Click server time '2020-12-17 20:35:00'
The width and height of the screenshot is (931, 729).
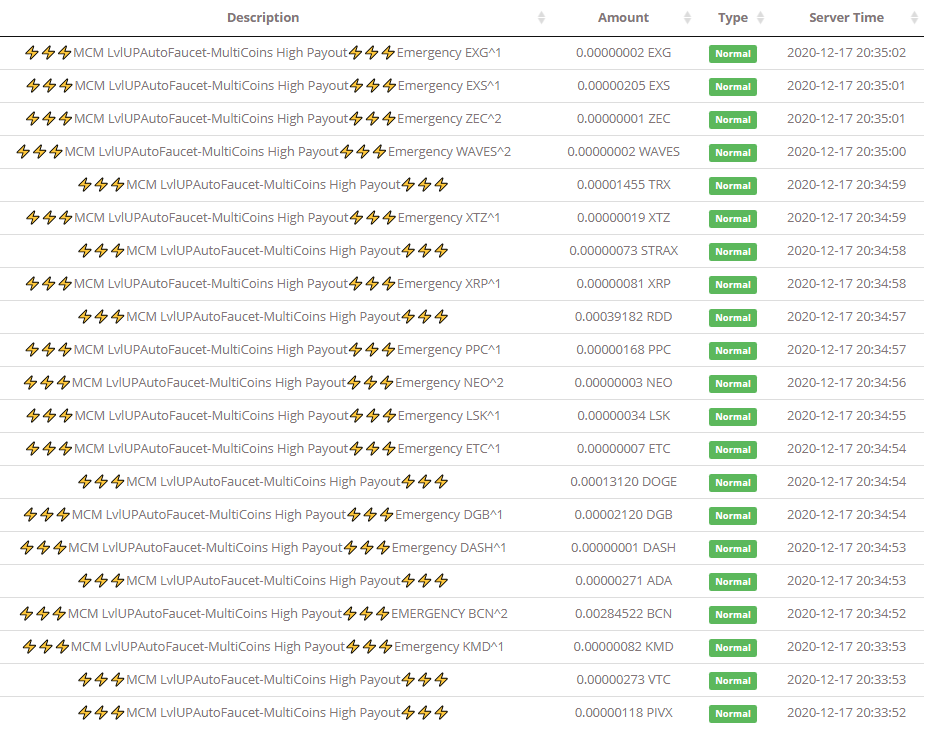point(846,152)
